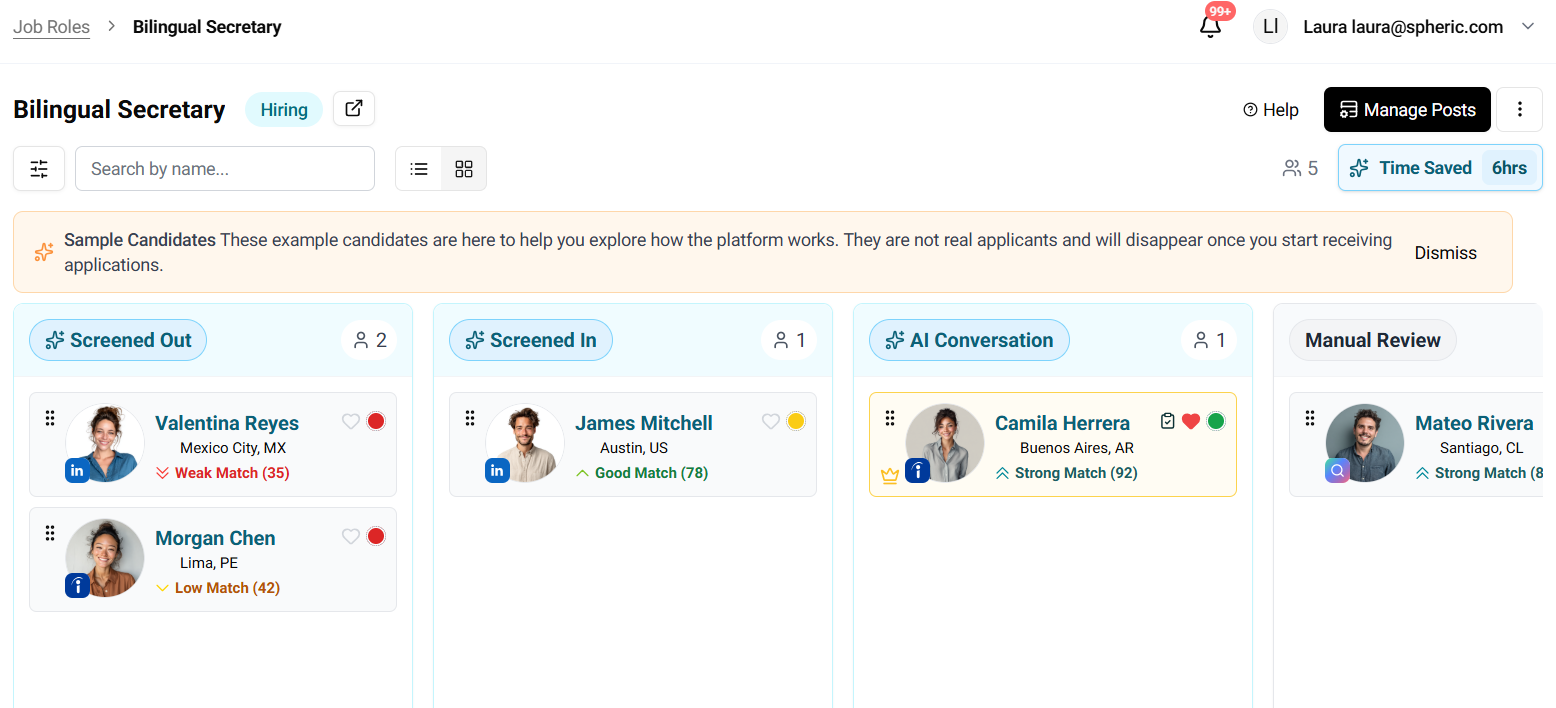Favorite Valentina Reyes with heart icon
This screenshot has width=1556, height=708.
350,421
